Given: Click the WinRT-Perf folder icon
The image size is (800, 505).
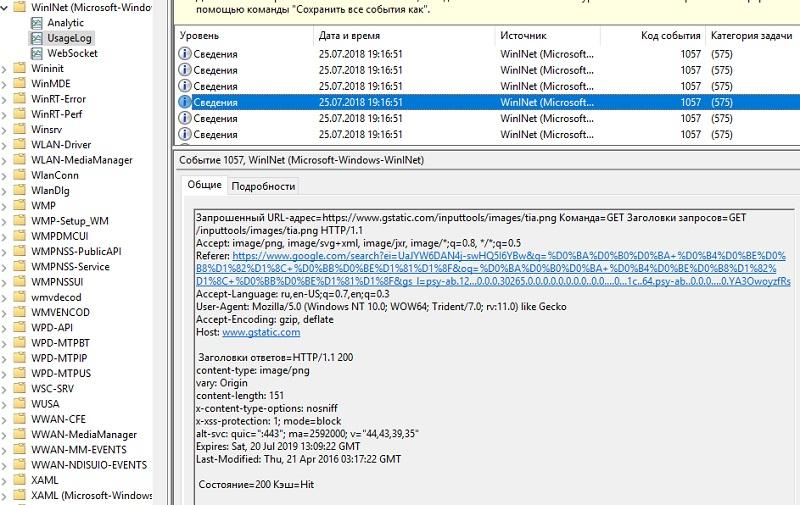Looking at the screenshot, I should pyautogui.click(x=19, y=114).
